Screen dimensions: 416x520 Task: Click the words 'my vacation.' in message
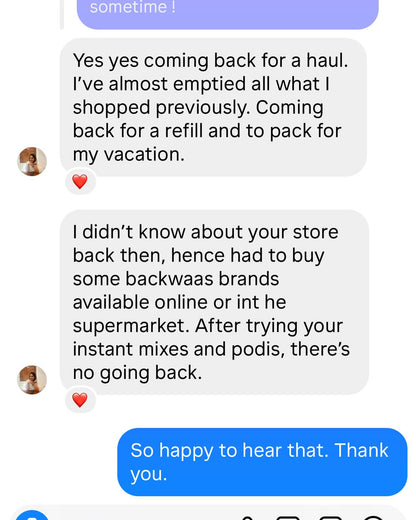129,155
